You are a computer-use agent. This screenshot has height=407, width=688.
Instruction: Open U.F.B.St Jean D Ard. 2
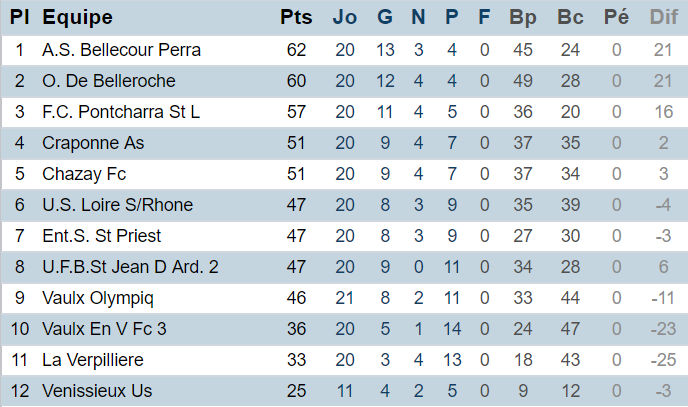130,267
